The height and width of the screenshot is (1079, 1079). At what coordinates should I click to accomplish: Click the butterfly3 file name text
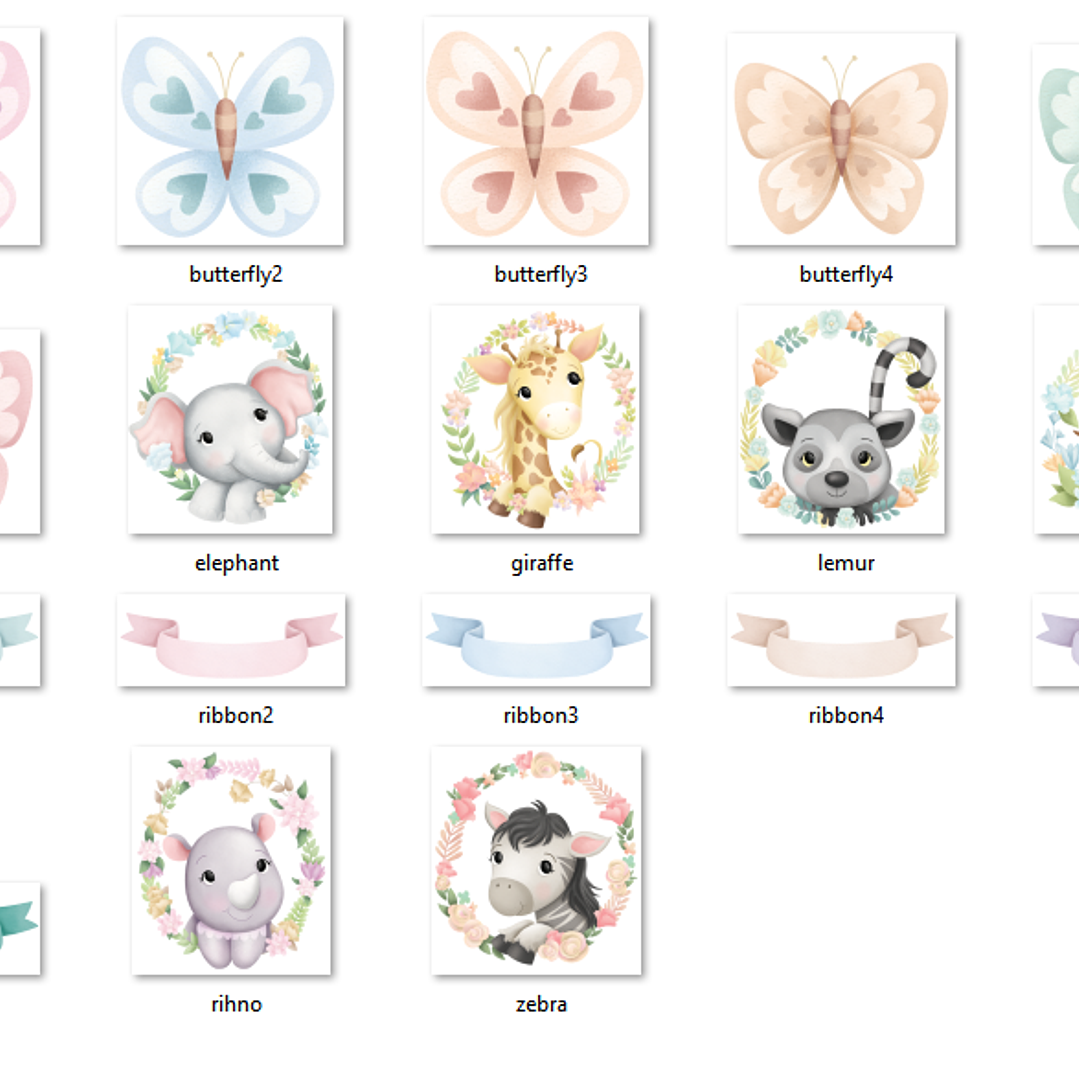coord(541,275)
